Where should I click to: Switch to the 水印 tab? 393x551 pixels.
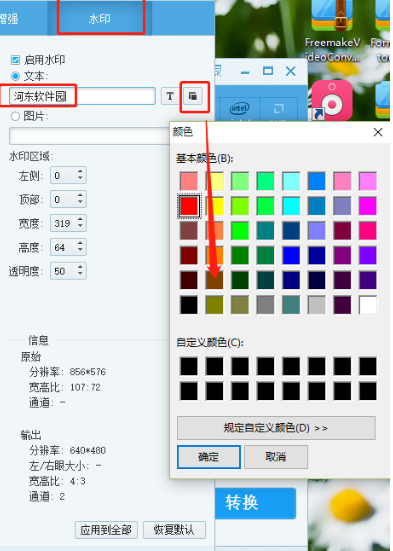tap(100, 19)
